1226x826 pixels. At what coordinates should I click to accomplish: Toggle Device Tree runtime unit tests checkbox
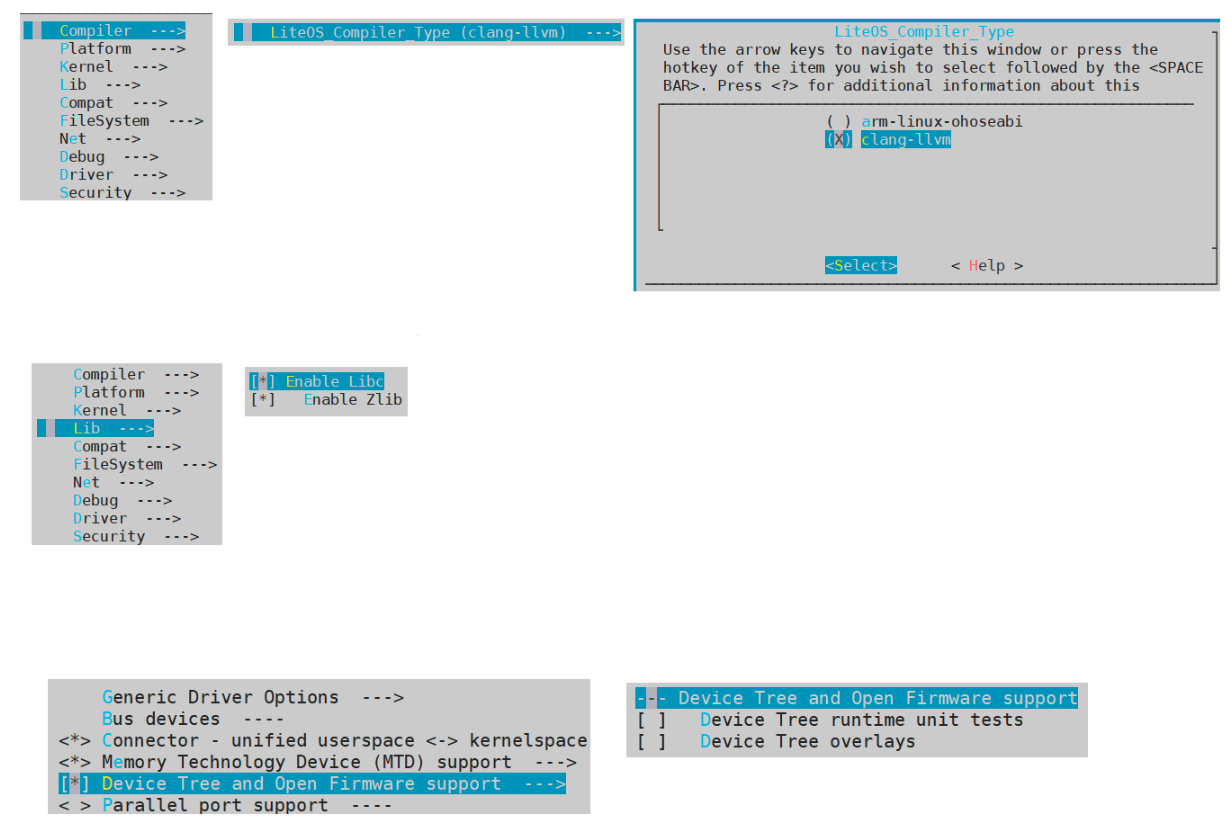point(830,720)
